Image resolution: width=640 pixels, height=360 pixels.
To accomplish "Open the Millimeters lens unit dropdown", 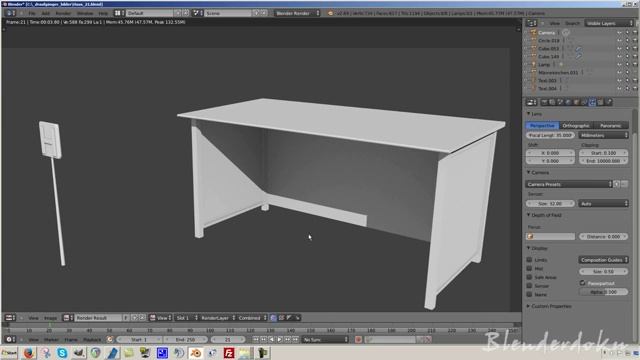I will [603, 135].
